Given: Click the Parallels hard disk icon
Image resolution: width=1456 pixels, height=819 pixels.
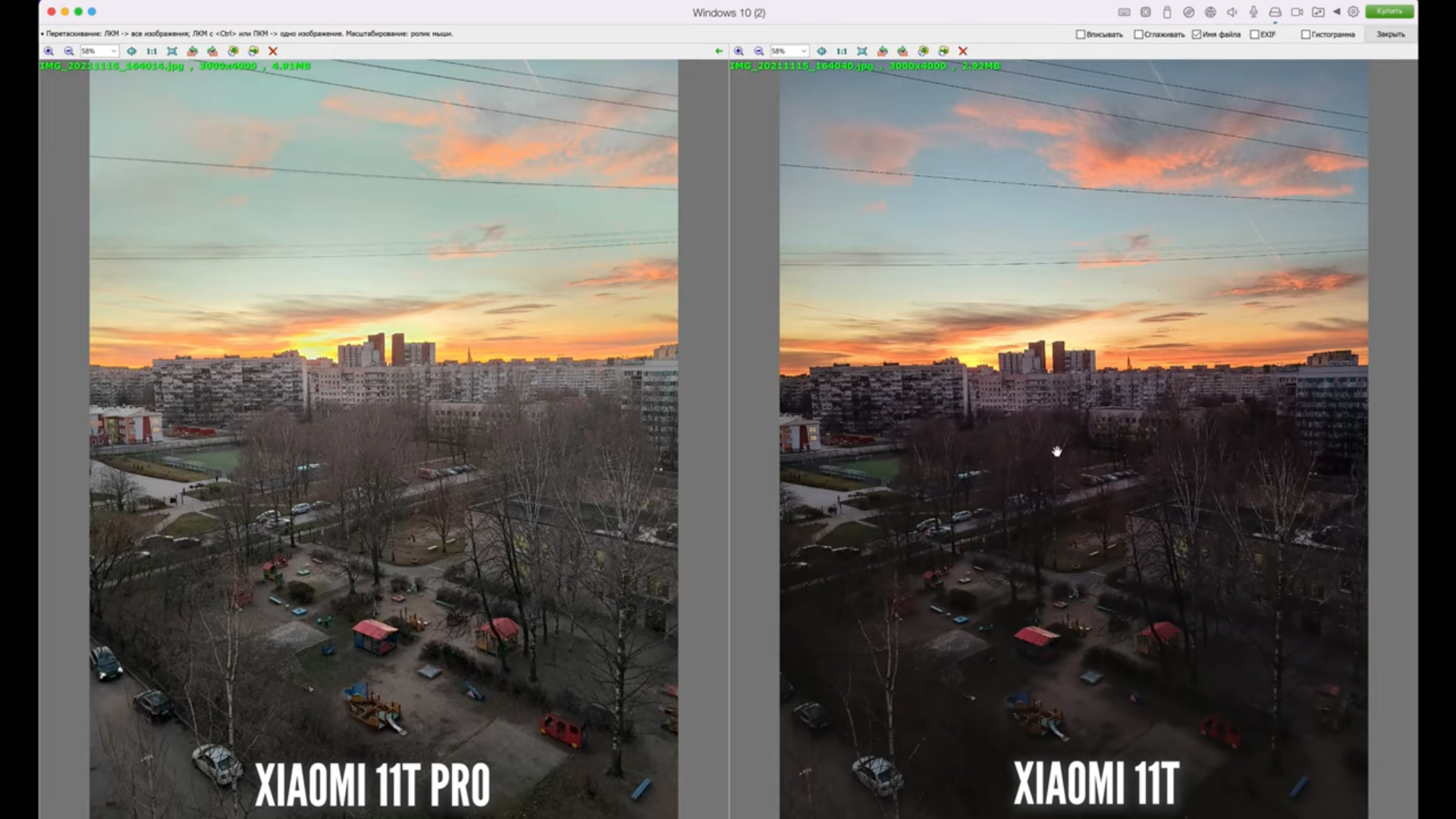Looking at the screenshot, I should pyautogui.click(x=1276, y=12).
